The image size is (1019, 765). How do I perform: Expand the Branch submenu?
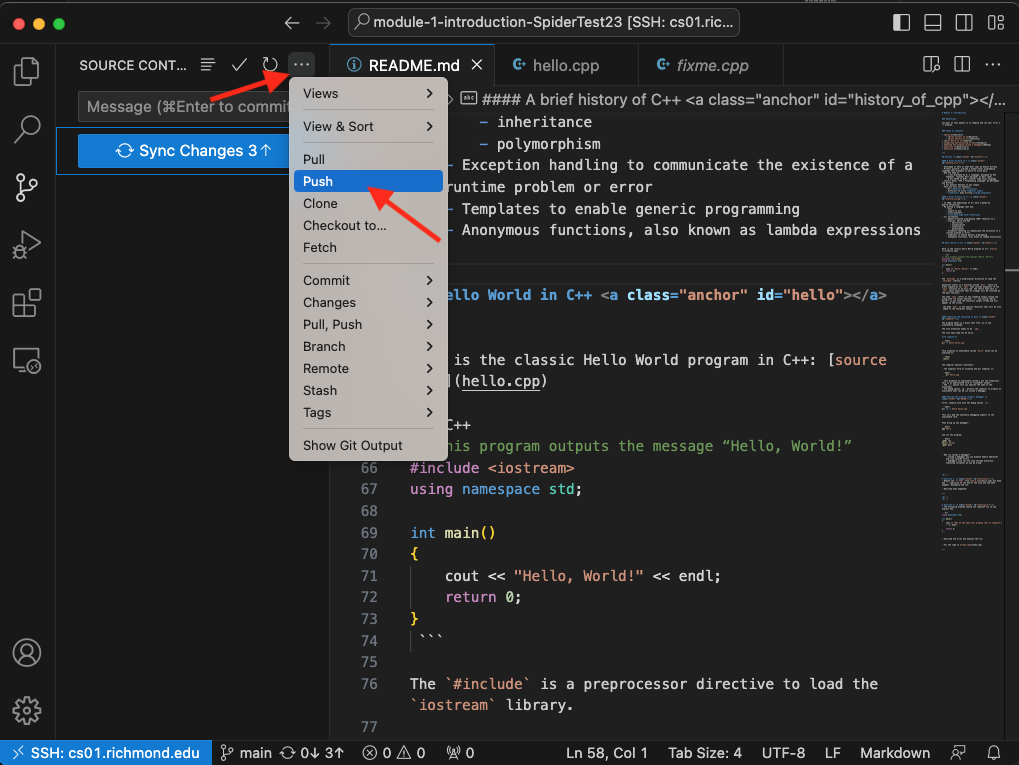click(368, 346)
